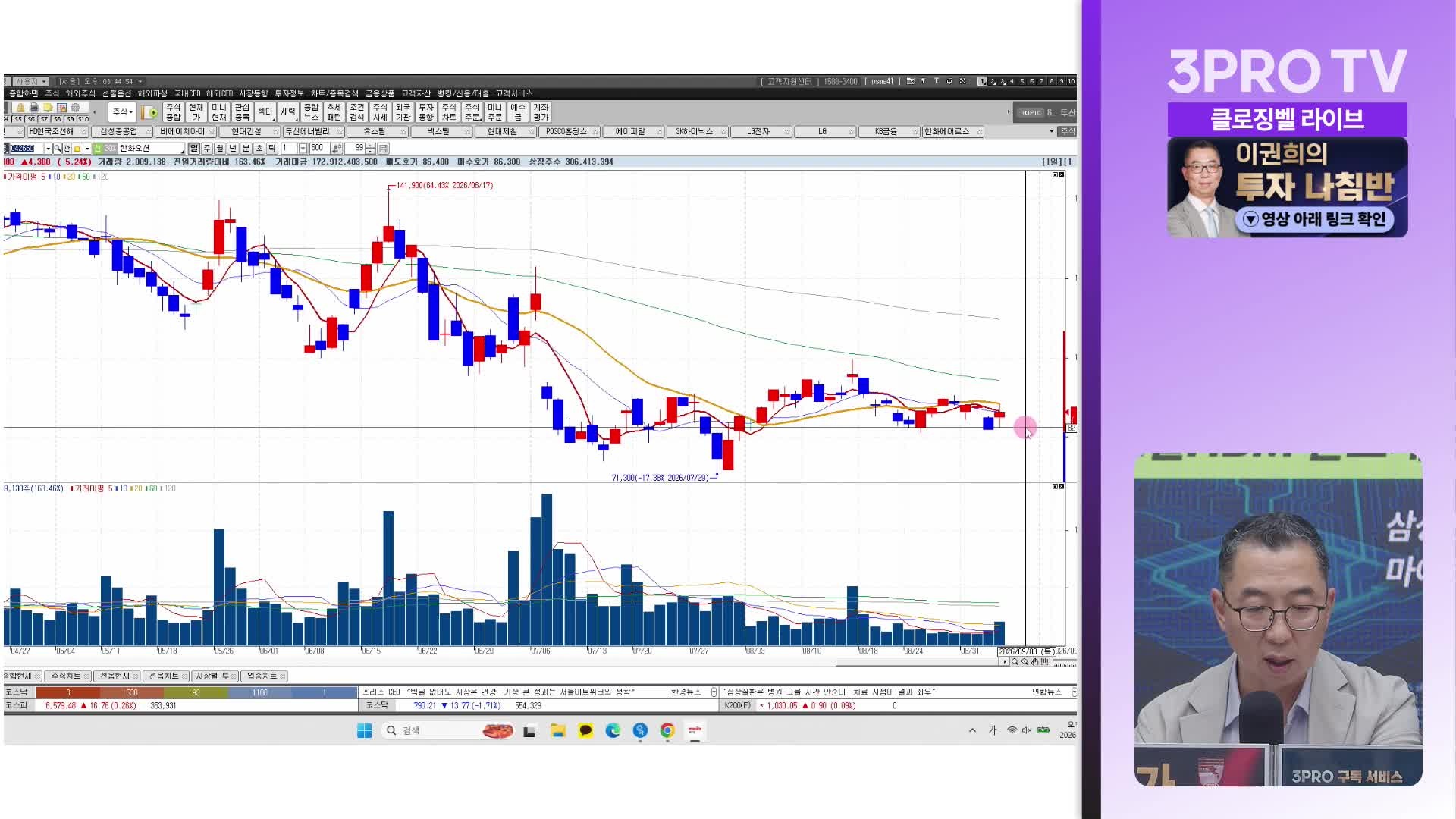Click the printer icon in the toolbar
This screenshot has width=1456, height=819.
pyautogui.click(x=34, y=108)
